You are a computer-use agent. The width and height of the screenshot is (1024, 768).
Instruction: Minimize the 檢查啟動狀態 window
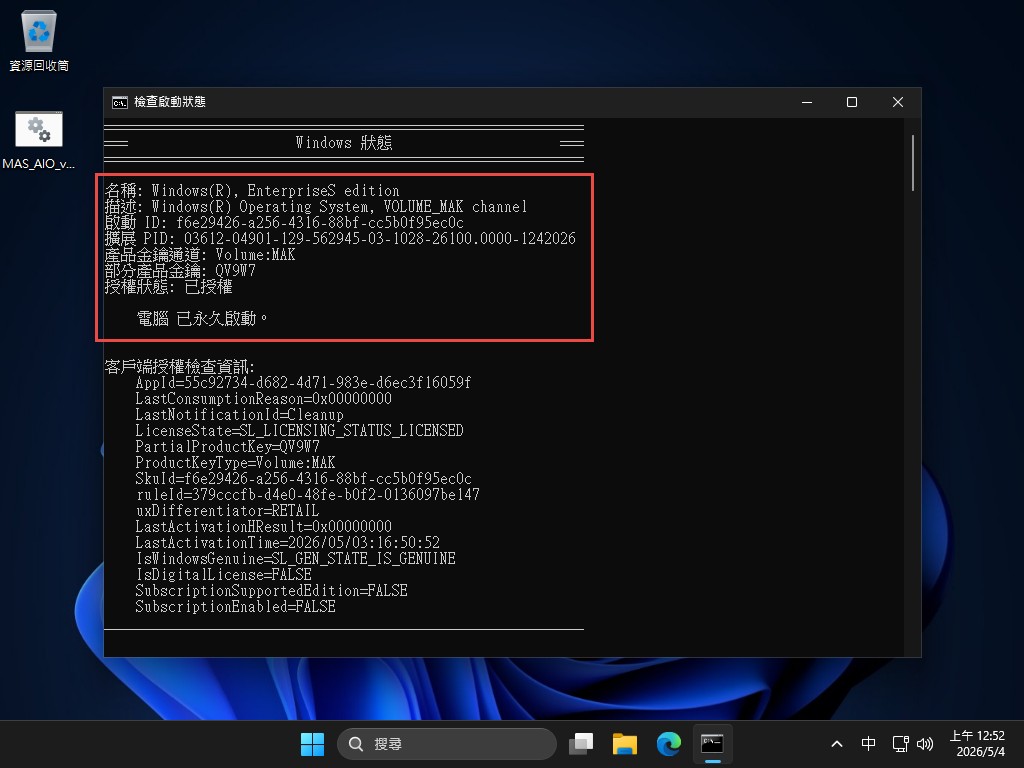coord(807,102)
